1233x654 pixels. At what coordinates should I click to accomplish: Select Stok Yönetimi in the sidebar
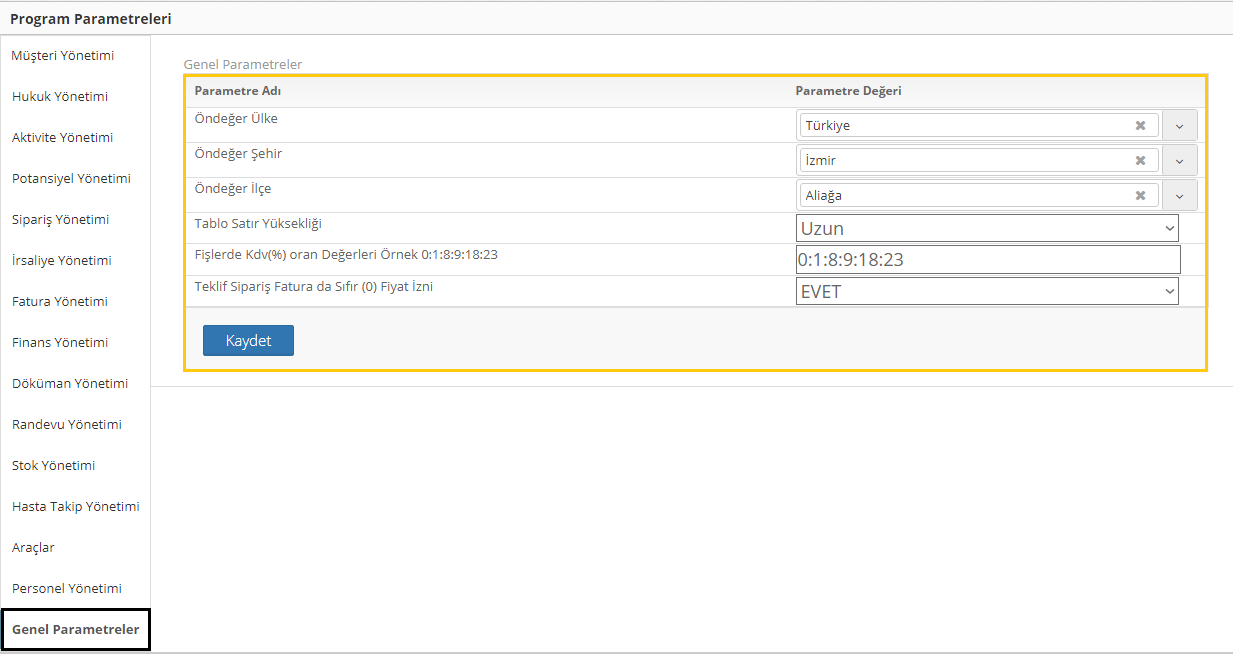coord(53,466)
